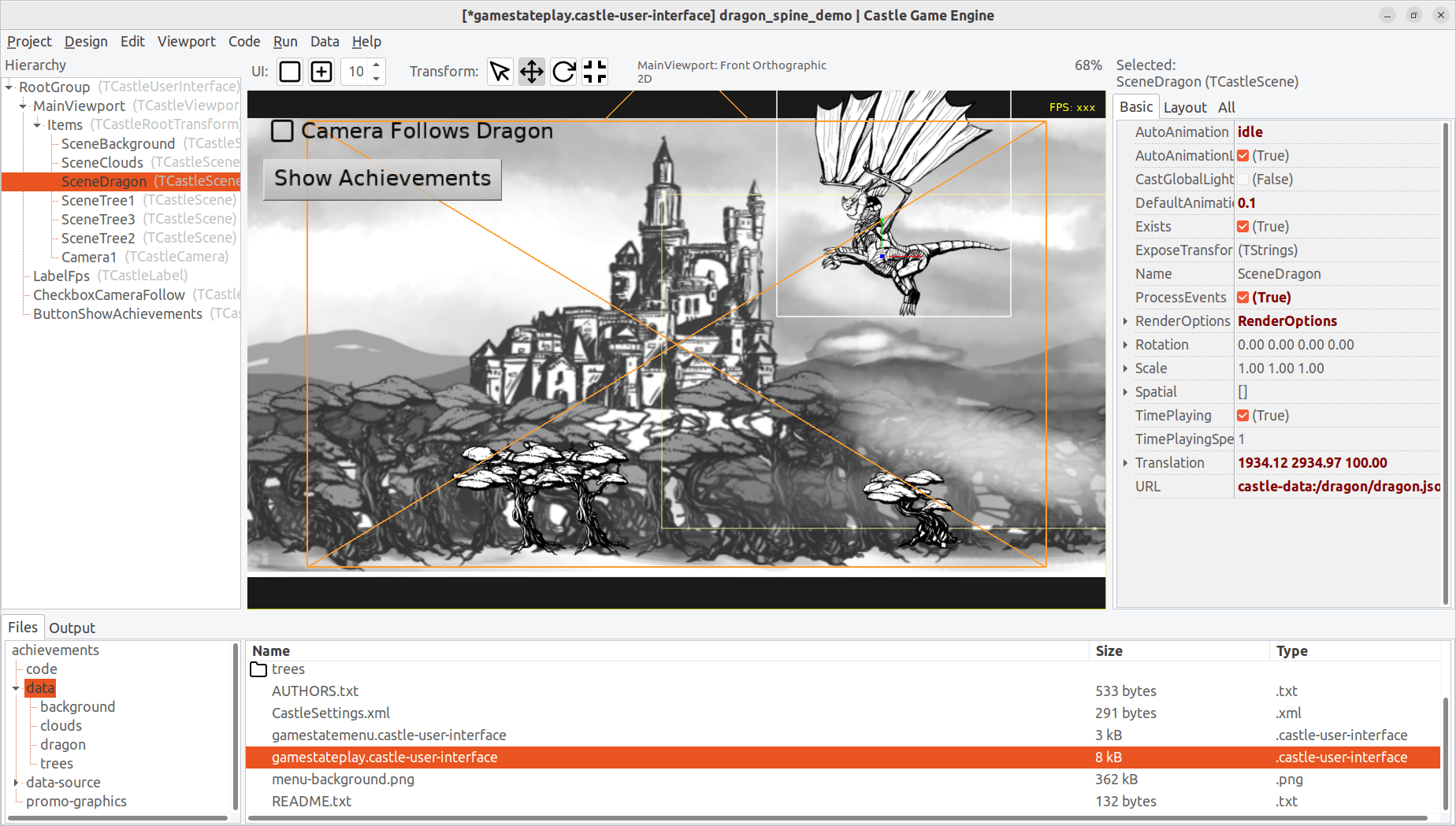Open the trees folder icon in Files panel
The image size is (1456, 826).
(258, 669)
